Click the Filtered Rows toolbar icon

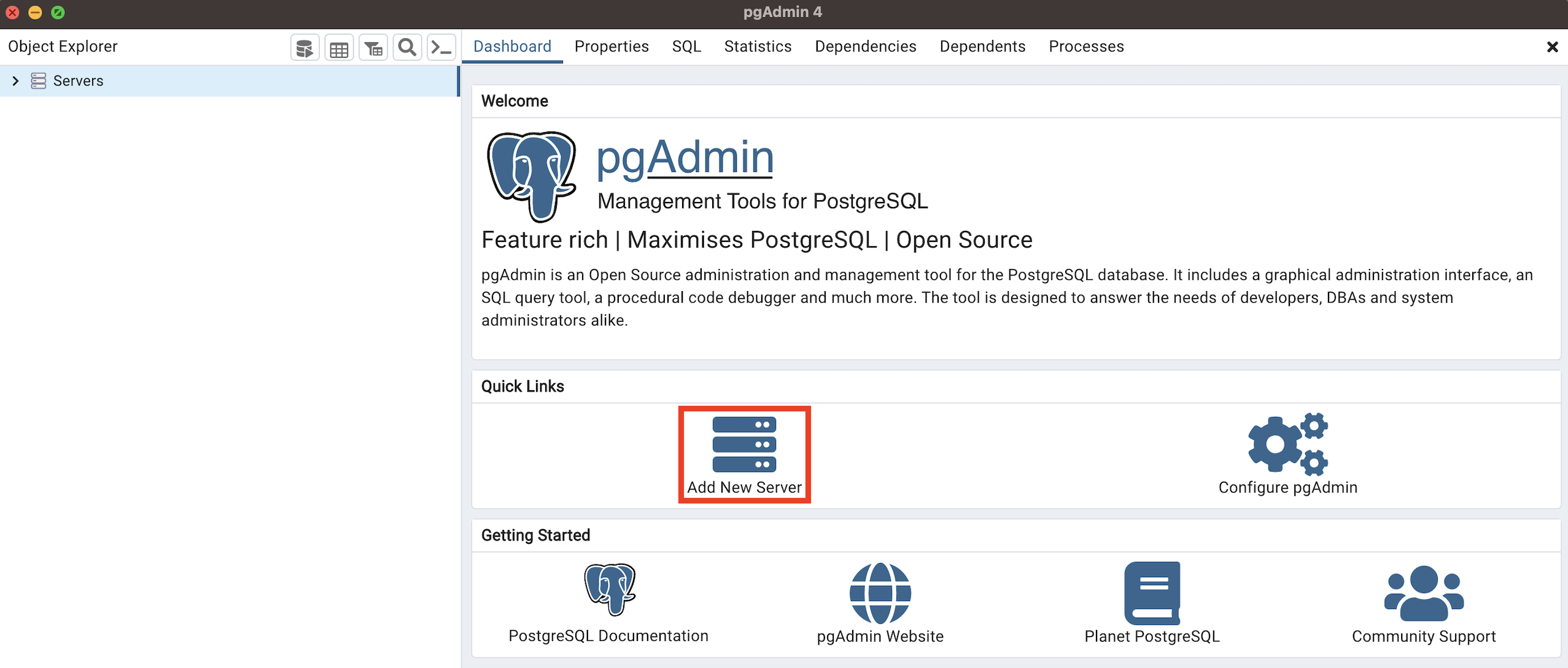point(373,48)
